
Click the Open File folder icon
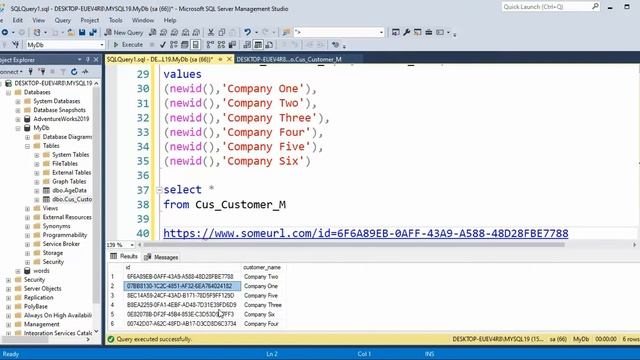click(71, 32)
